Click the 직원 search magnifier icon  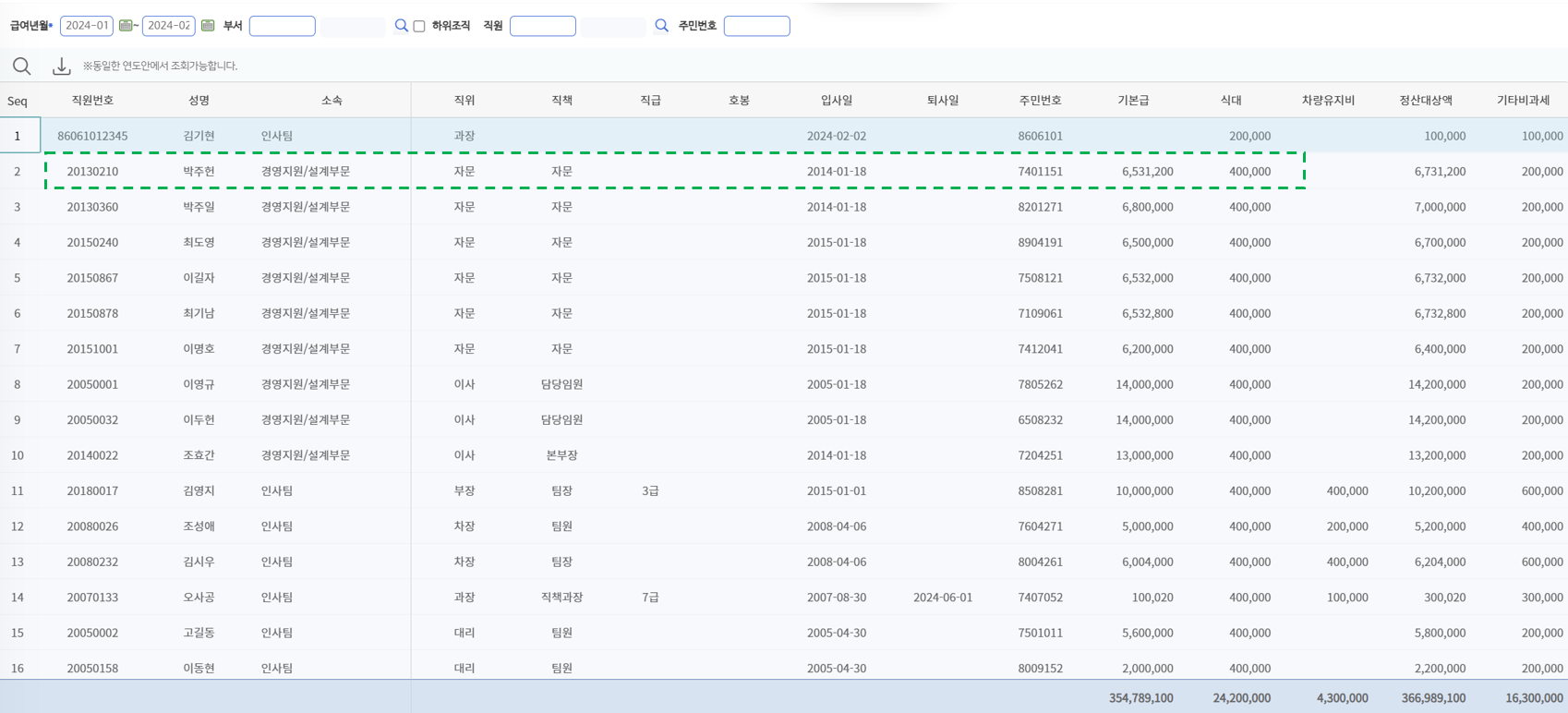tap(661, 26)
